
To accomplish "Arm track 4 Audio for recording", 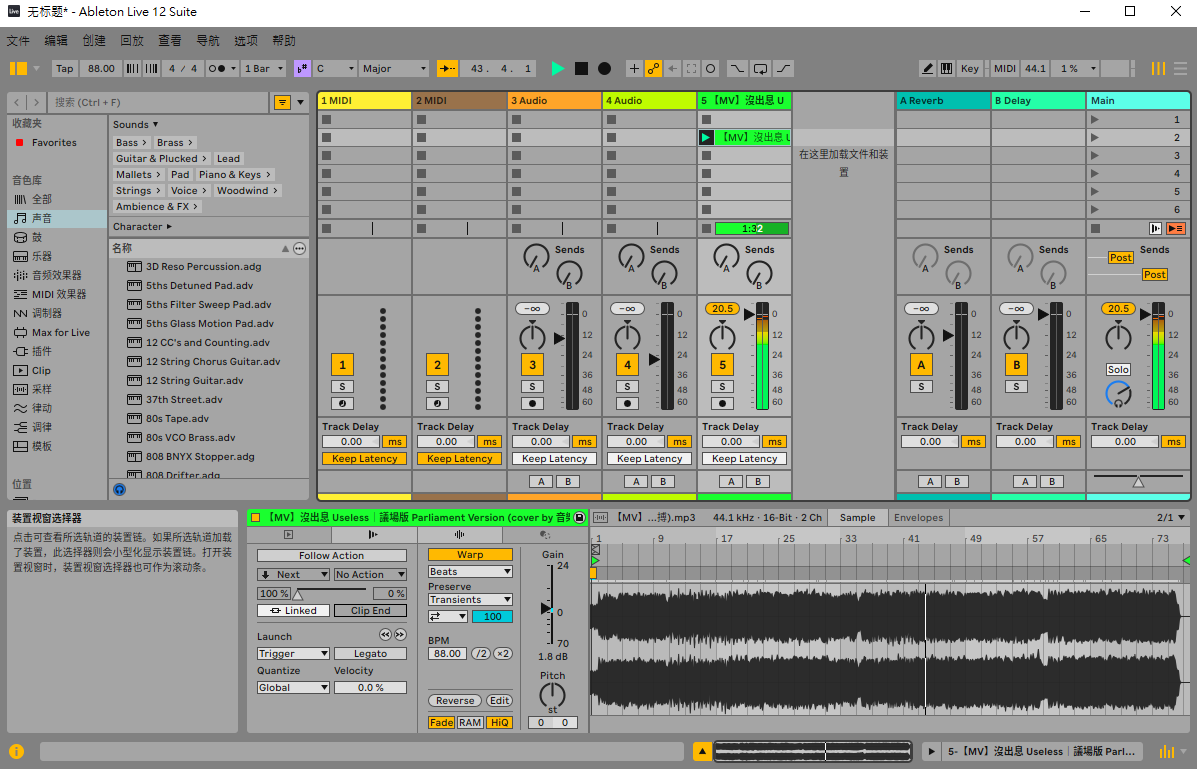I will [x=628, y=404].
